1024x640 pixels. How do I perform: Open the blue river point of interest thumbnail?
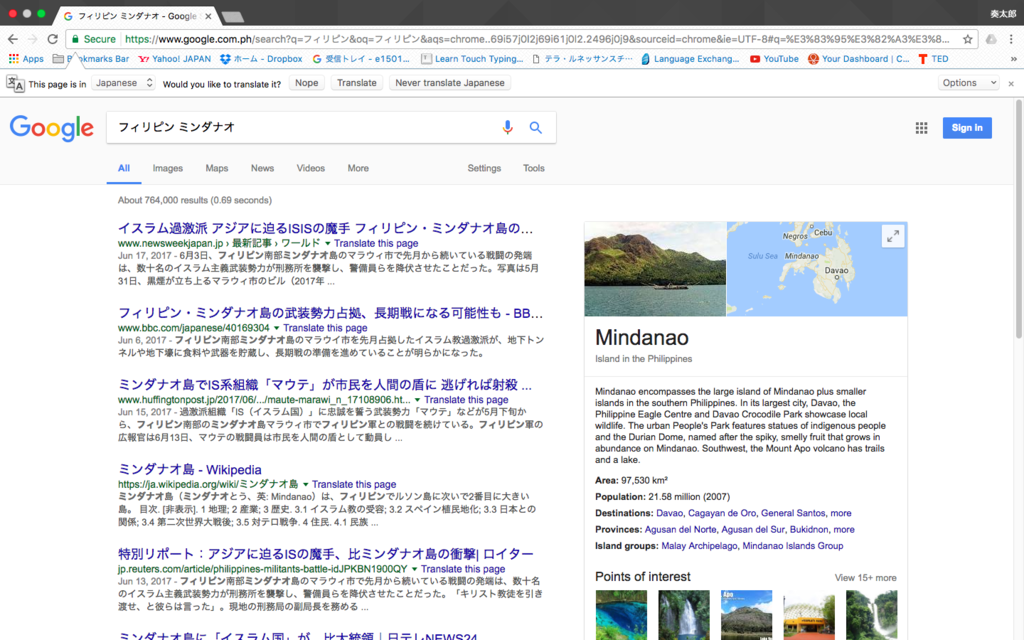coord(621,615)
